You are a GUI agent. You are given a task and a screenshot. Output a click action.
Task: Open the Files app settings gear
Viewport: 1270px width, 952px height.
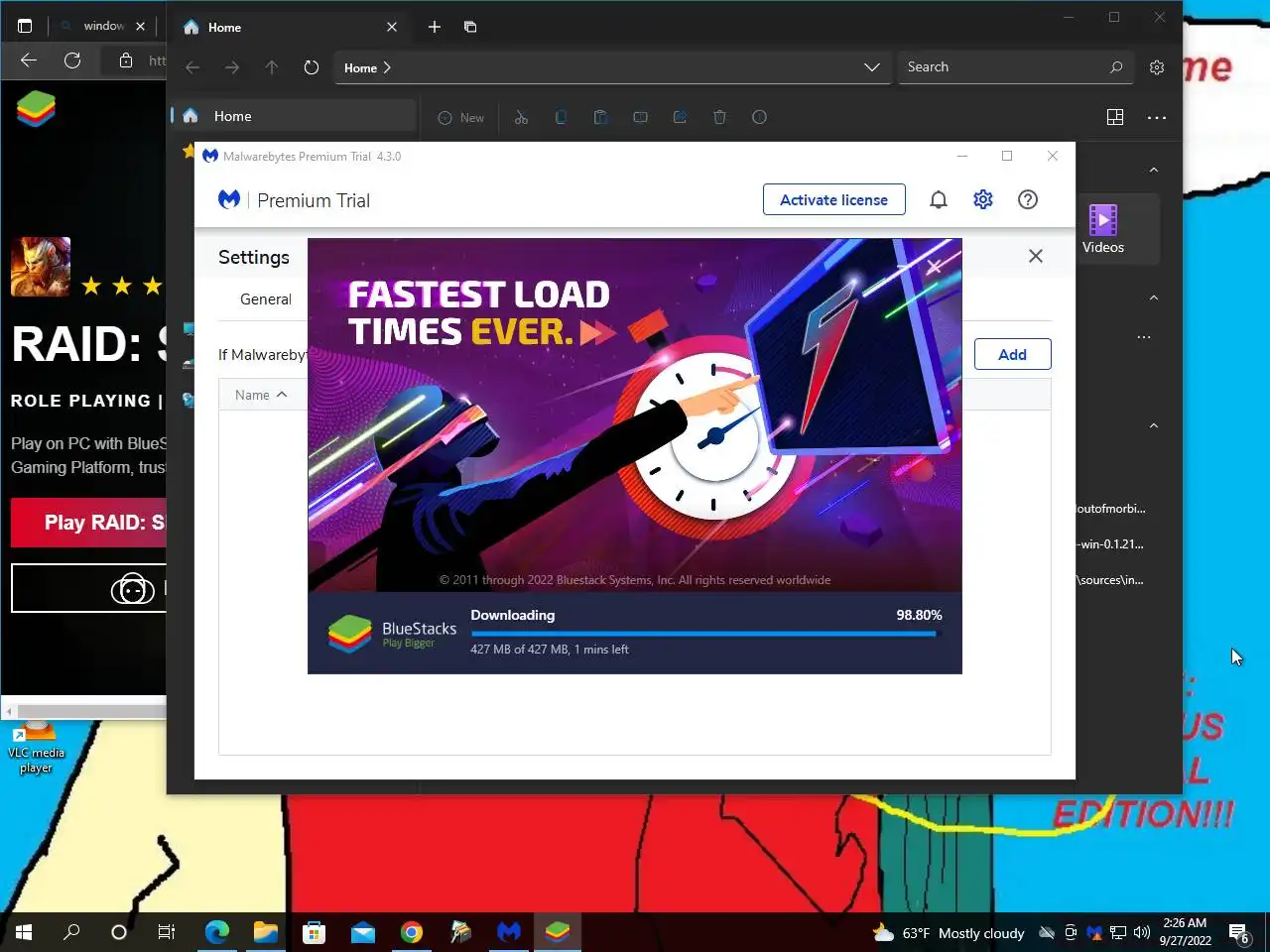[x=1157, y=67]
